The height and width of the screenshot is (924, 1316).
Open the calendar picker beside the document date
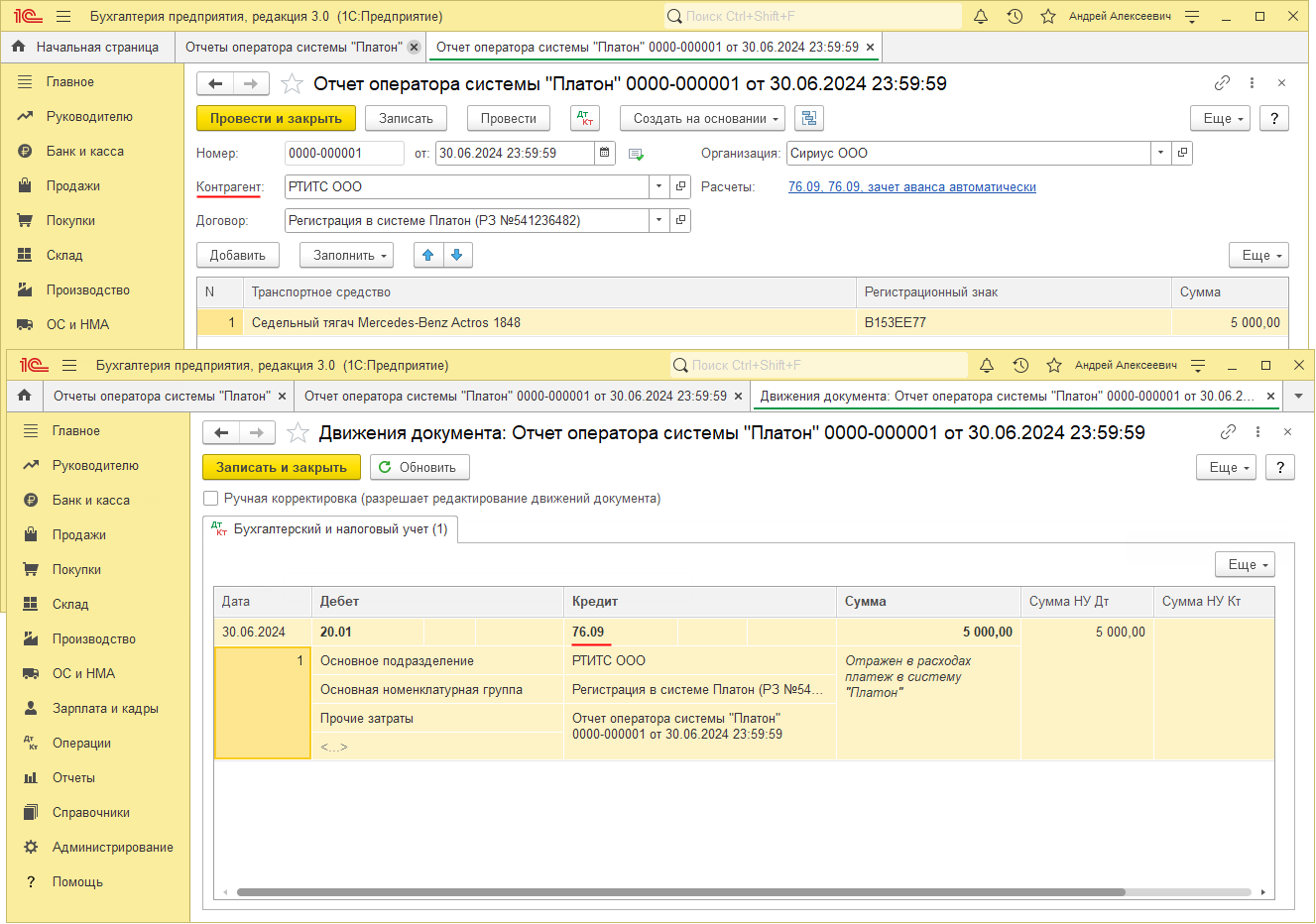tap(605, 153)
